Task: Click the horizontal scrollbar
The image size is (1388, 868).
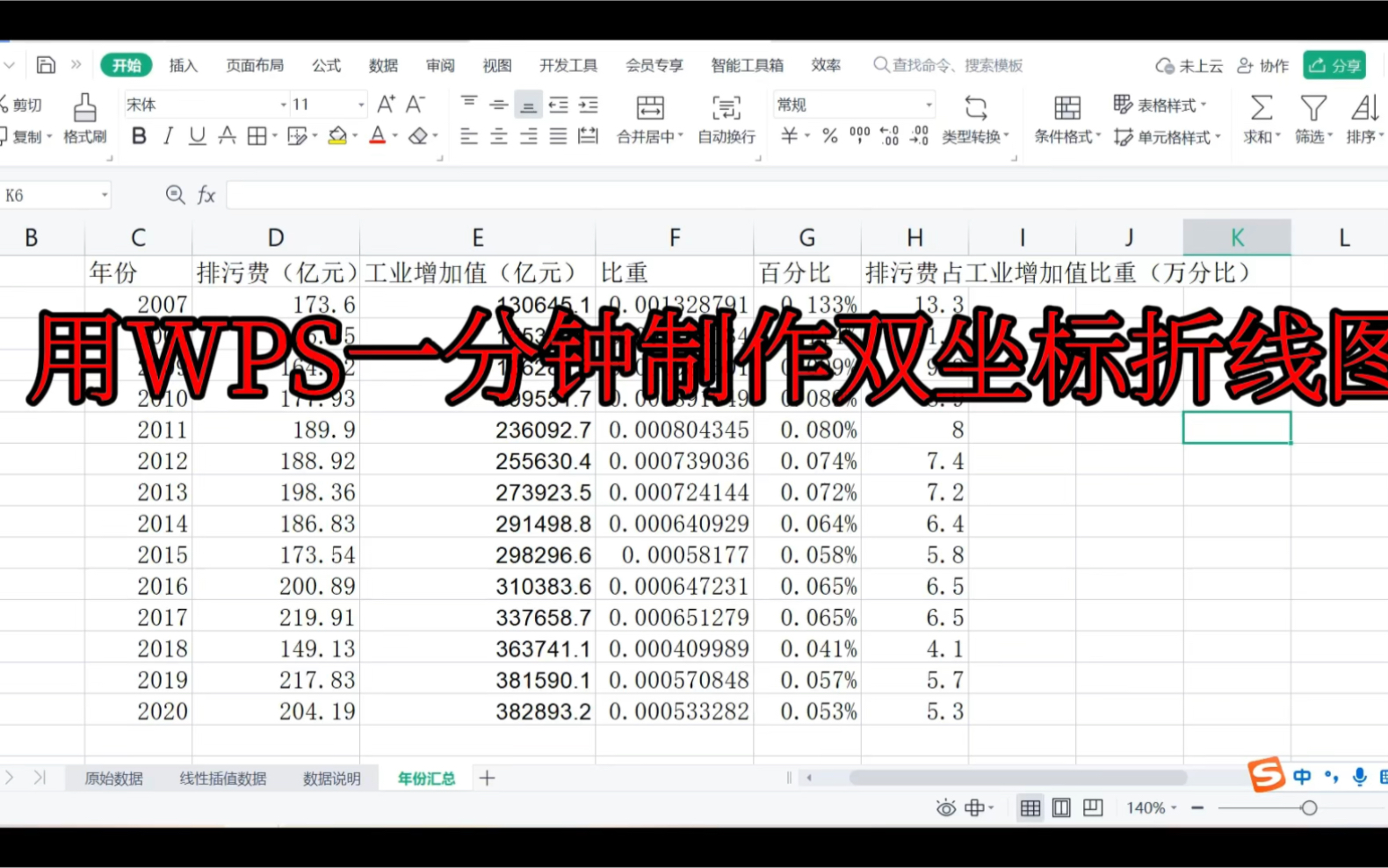Action: pos(1017,778)
